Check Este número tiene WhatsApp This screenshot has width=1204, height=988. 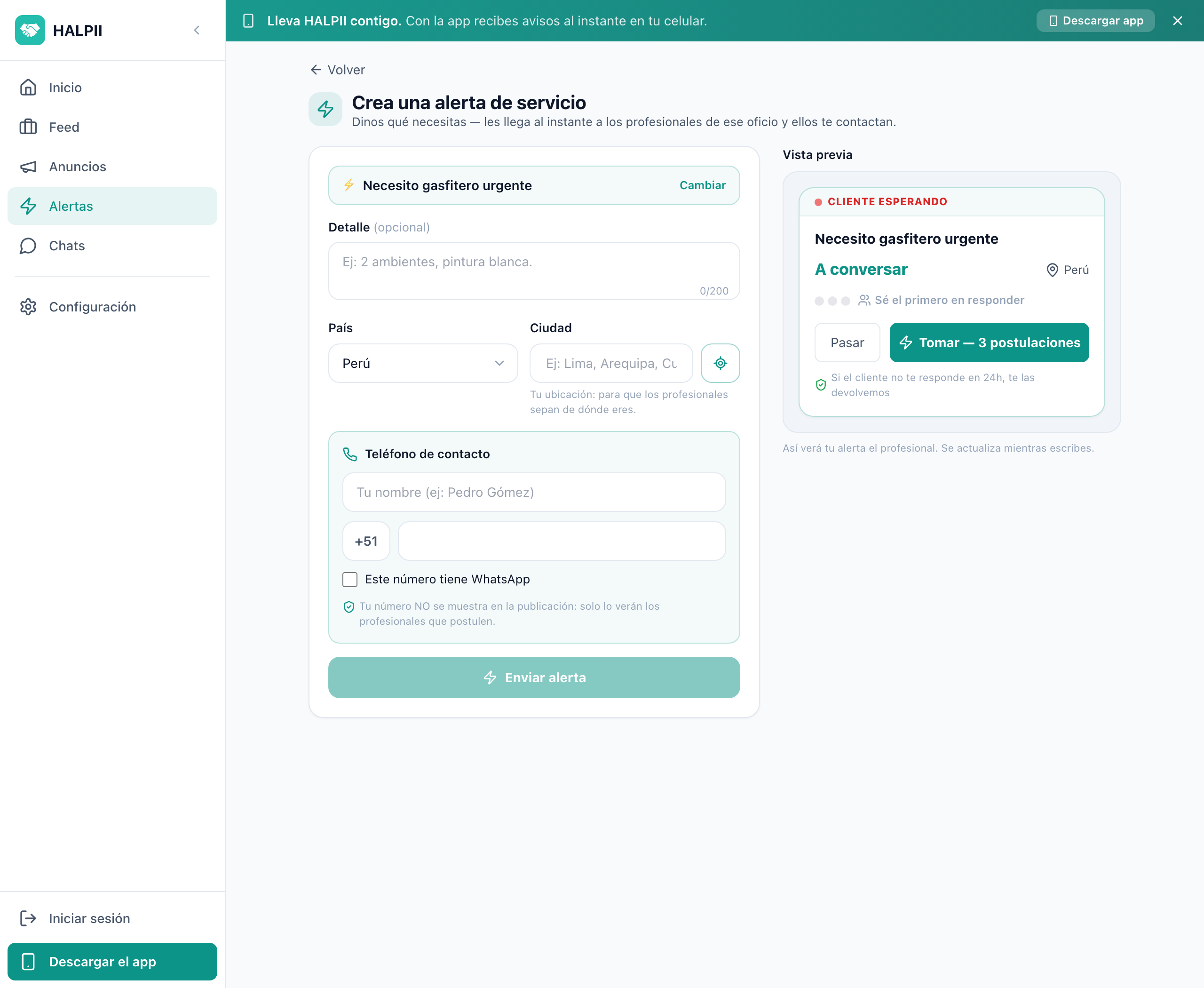[350, 579]
